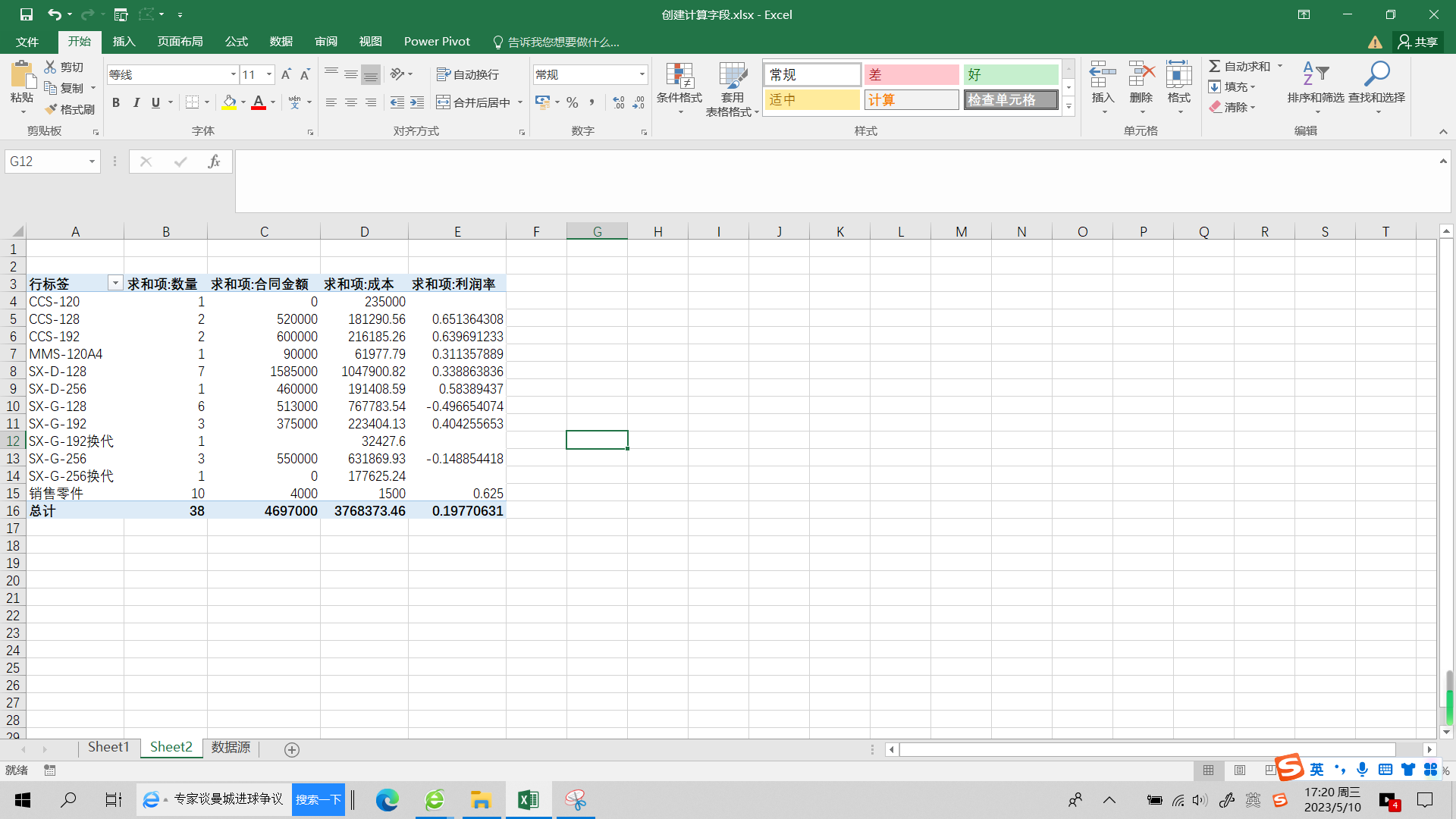Viewport: 1456px width, 819px height.
Task: Click the Undo arrow icon
Action: (x=54, y=14)
